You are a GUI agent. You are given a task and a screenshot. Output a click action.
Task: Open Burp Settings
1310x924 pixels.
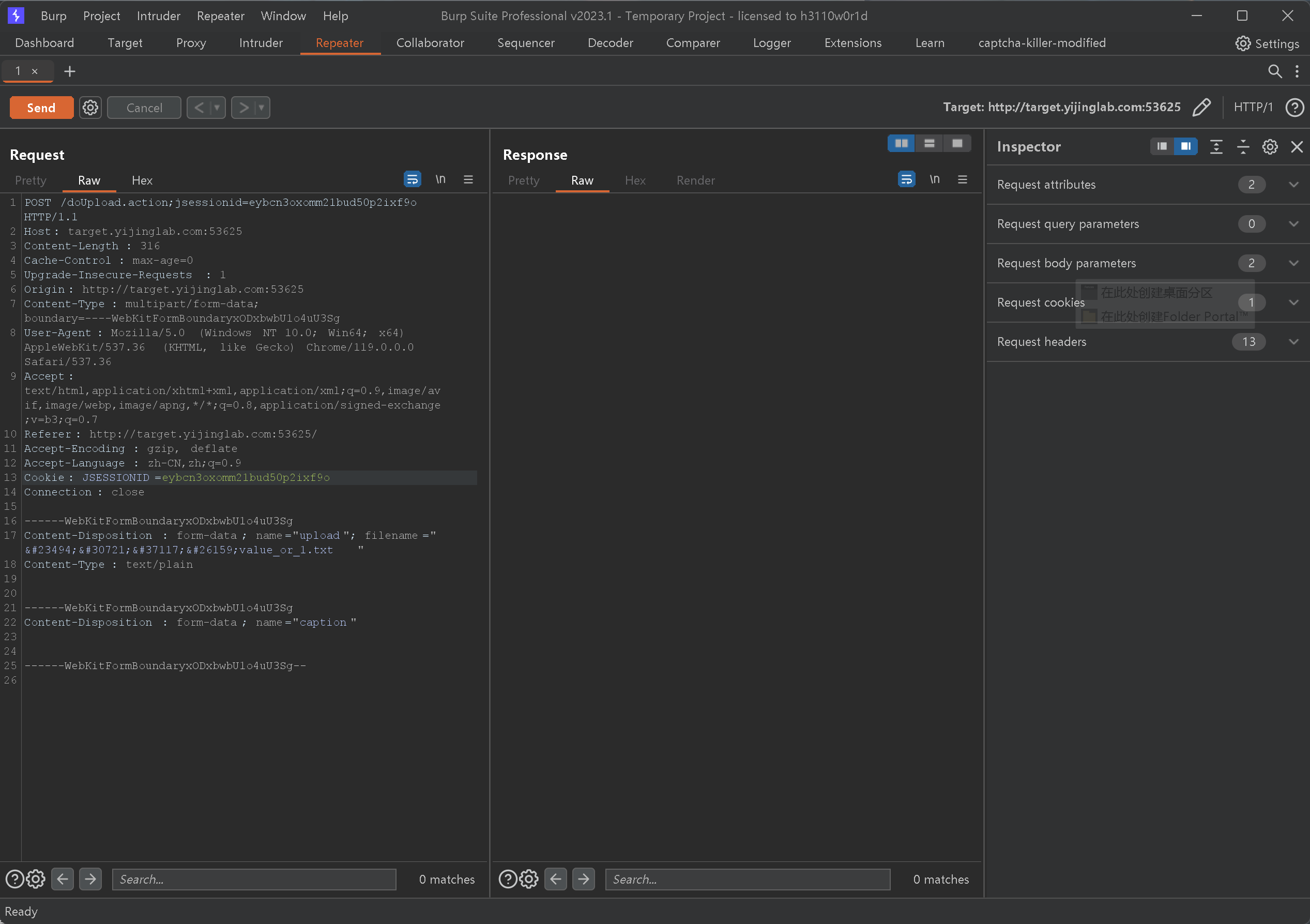click(1267, 43)
